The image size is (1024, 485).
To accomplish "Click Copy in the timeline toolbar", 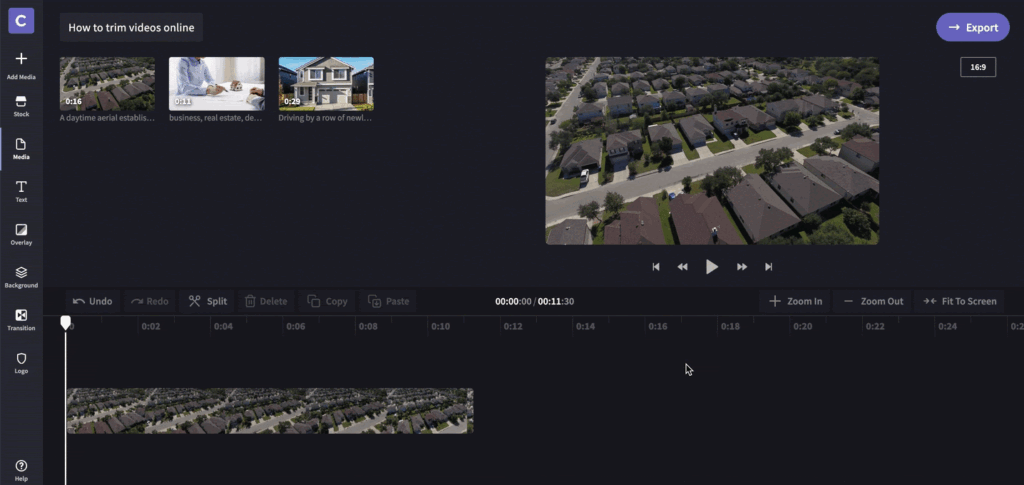I will point(328,301).
